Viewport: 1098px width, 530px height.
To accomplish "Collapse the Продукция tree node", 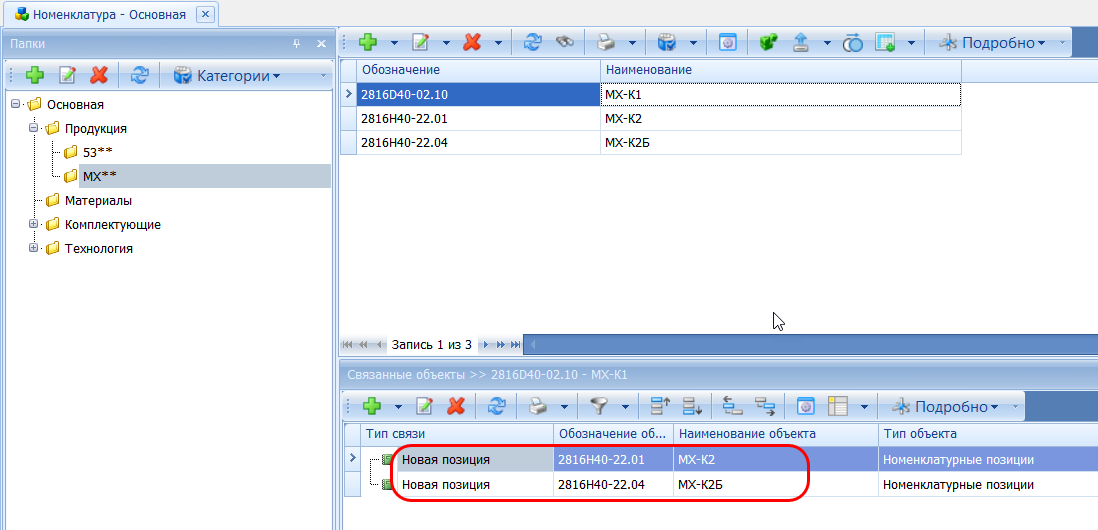I will coord(33,128).
